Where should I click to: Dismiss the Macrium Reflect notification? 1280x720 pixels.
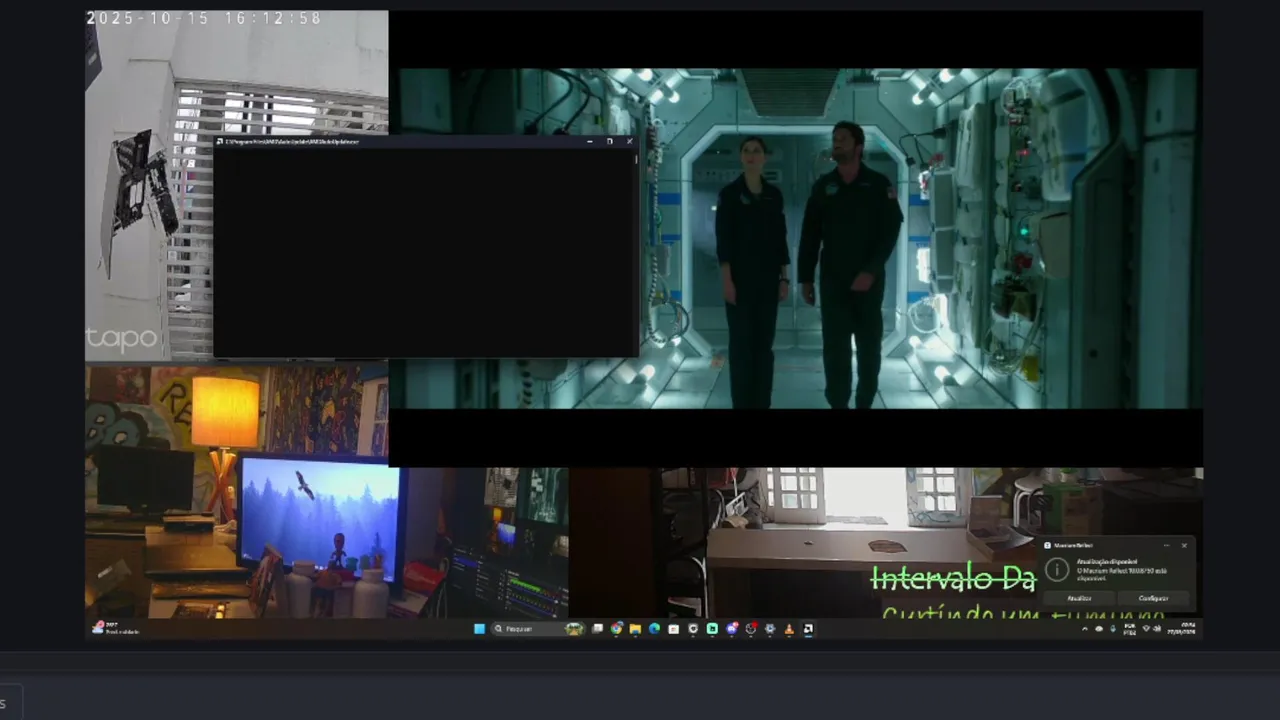click(1184, 545)
